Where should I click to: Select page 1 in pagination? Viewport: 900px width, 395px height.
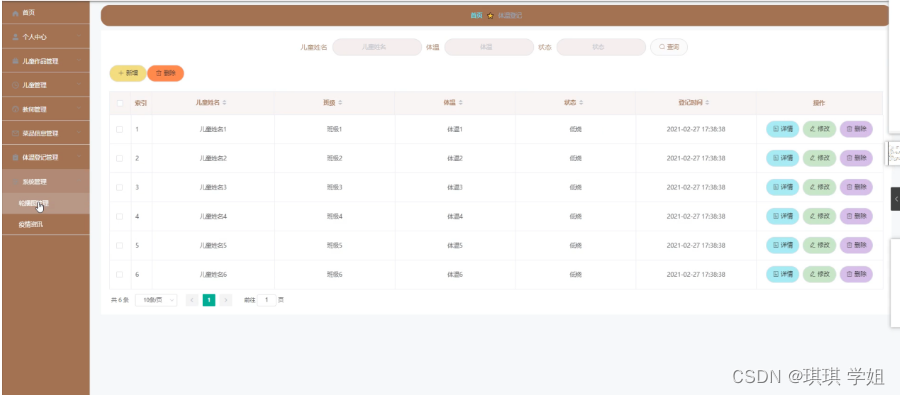209,300
